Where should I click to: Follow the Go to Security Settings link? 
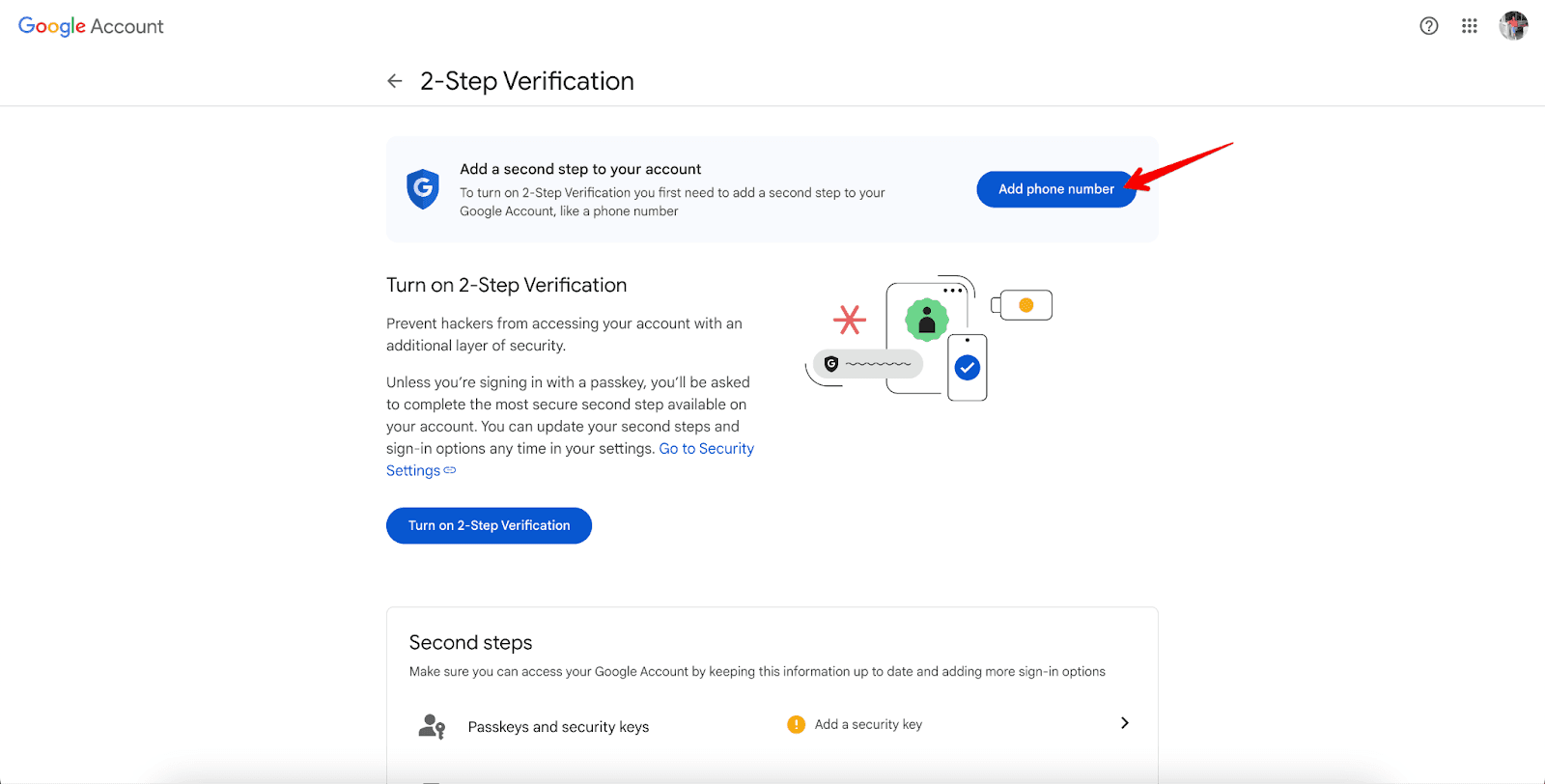(706, 449)
